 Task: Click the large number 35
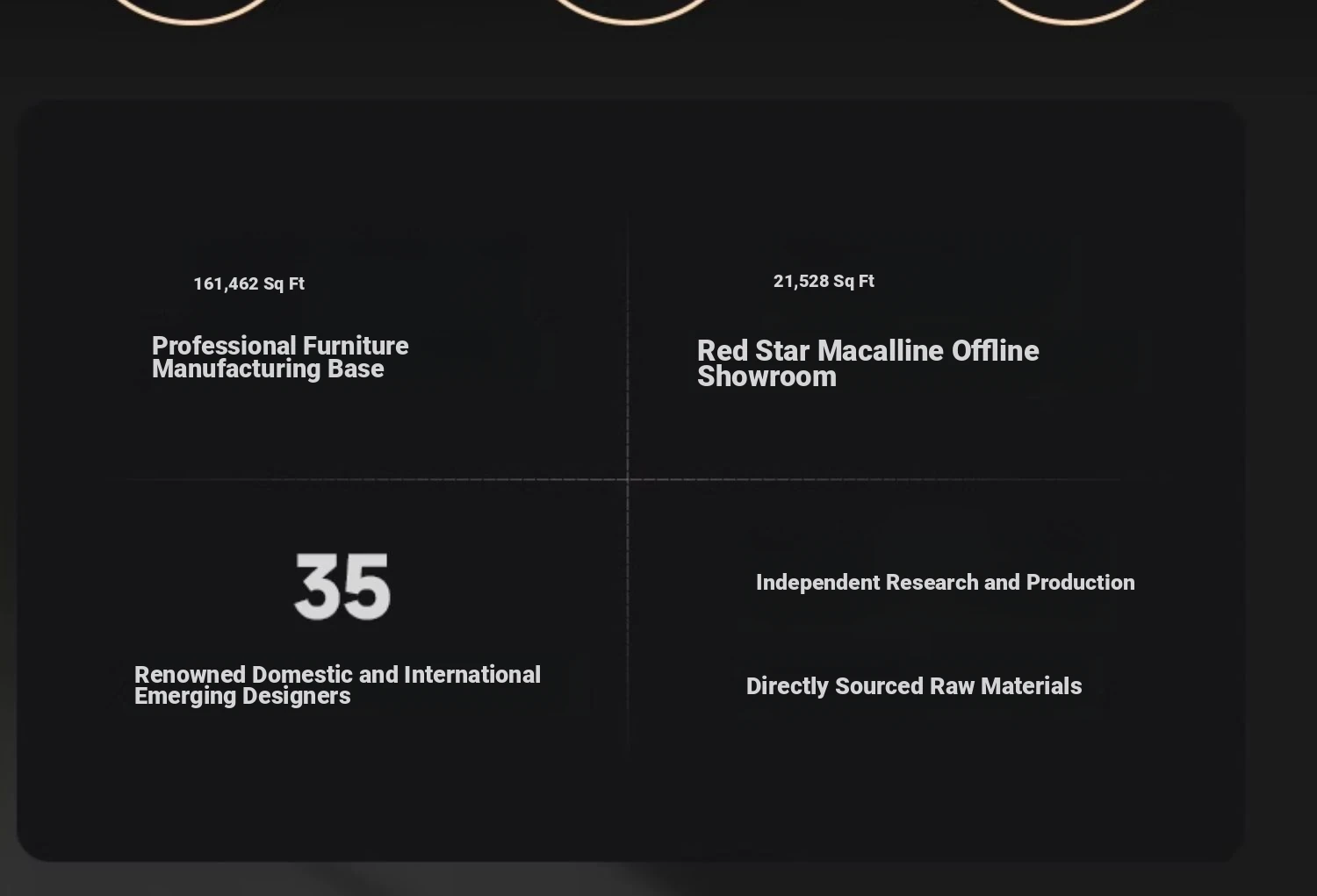342,586
